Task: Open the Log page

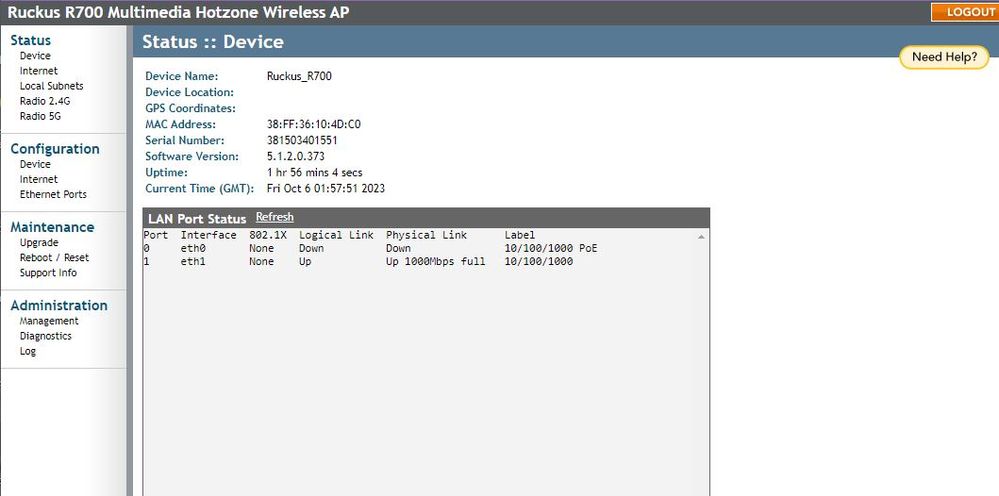Action: [28, 351]
